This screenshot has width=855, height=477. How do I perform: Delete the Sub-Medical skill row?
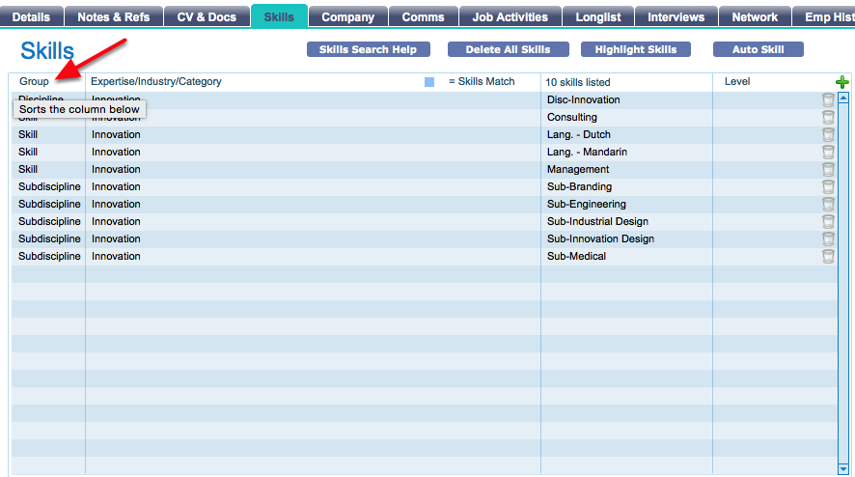tap(828, 257)
